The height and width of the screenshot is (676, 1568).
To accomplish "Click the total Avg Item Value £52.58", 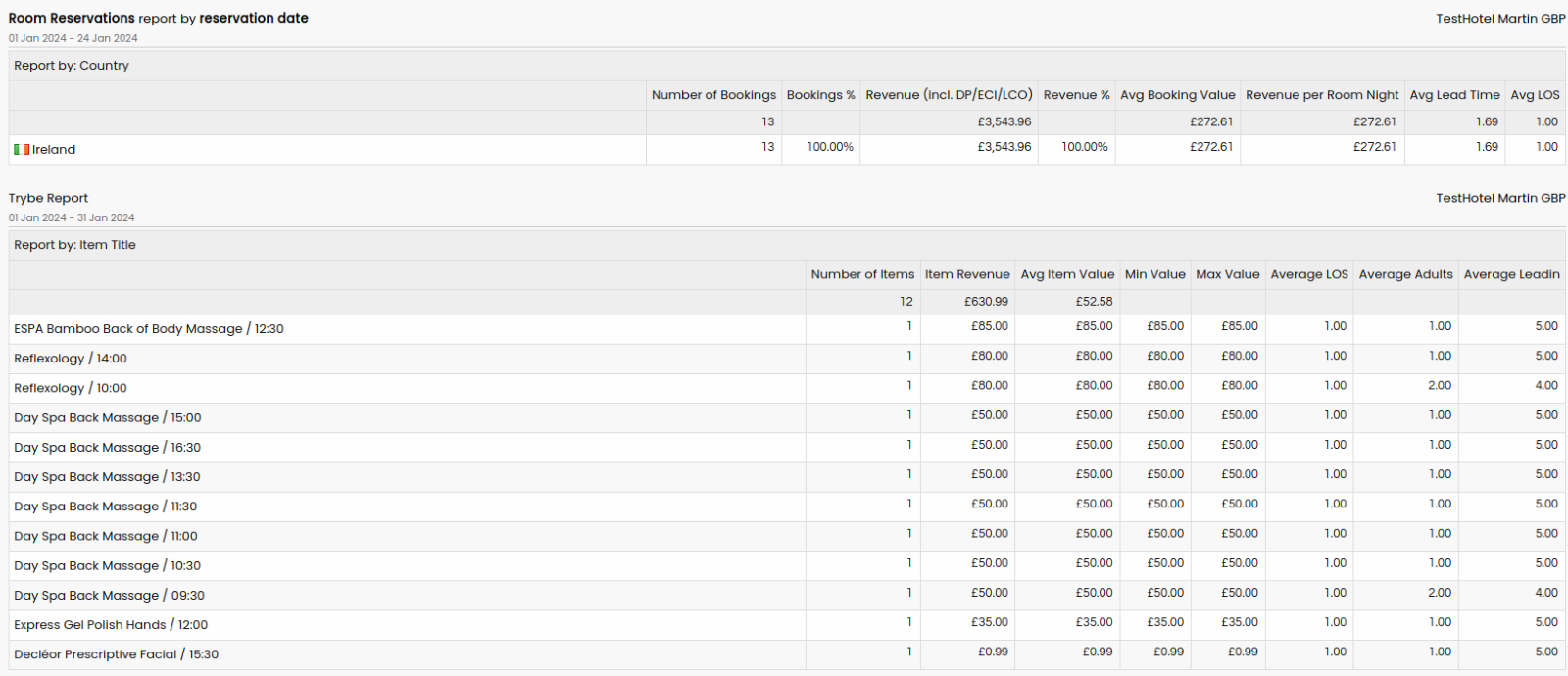I will (1095, 302).
